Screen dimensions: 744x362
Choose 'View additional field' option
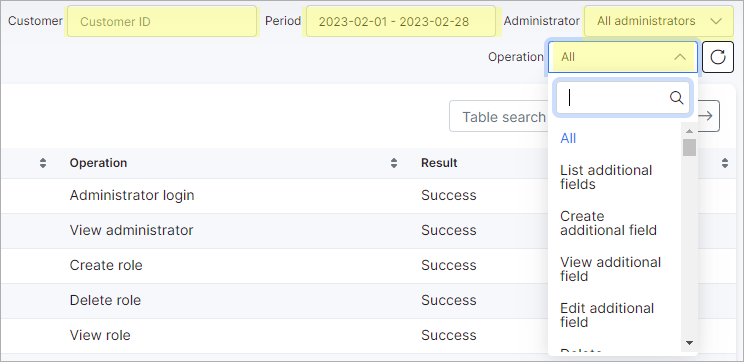coord(610,269)
